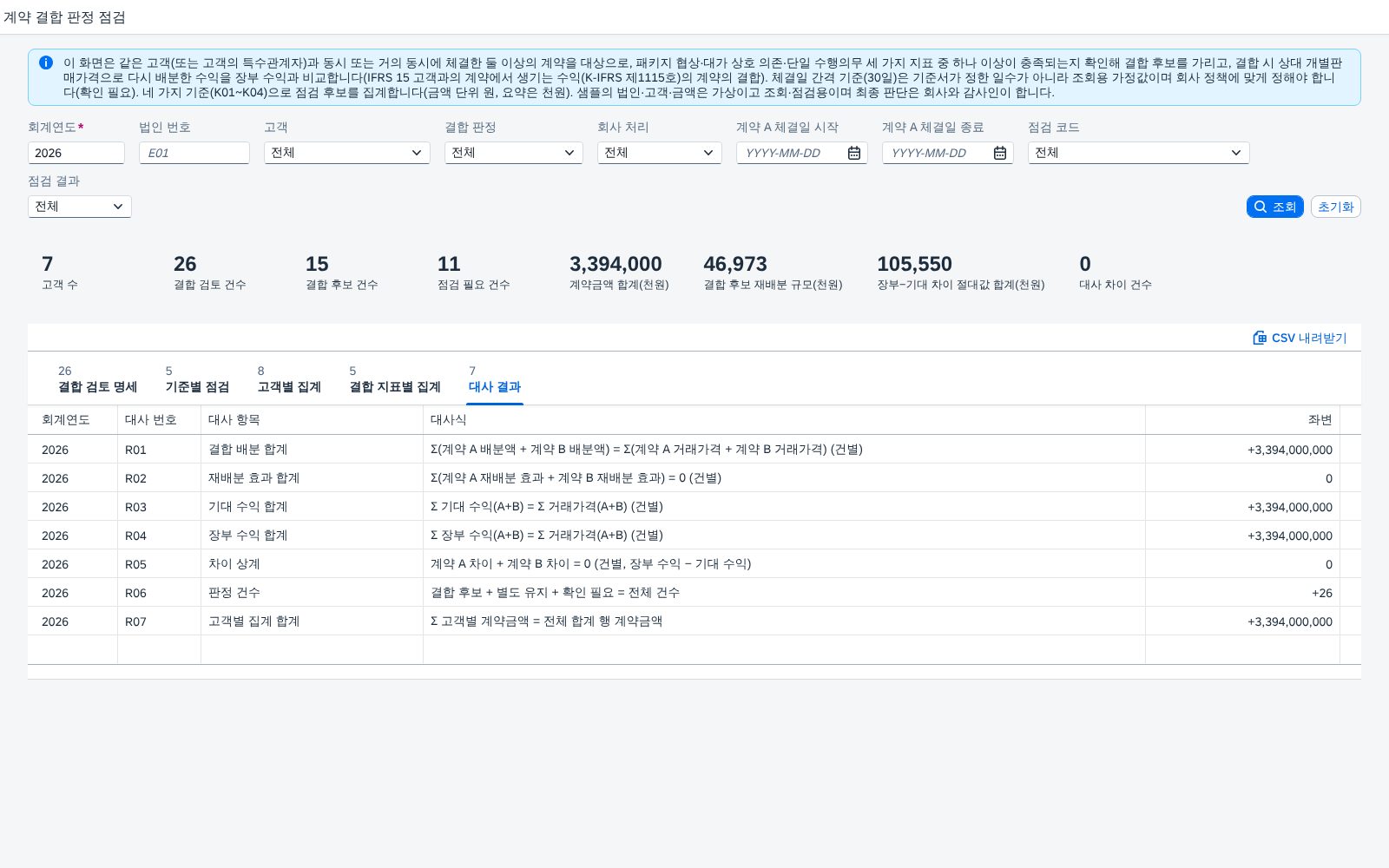Click the 대사 번호 column header

coord(159,420)
